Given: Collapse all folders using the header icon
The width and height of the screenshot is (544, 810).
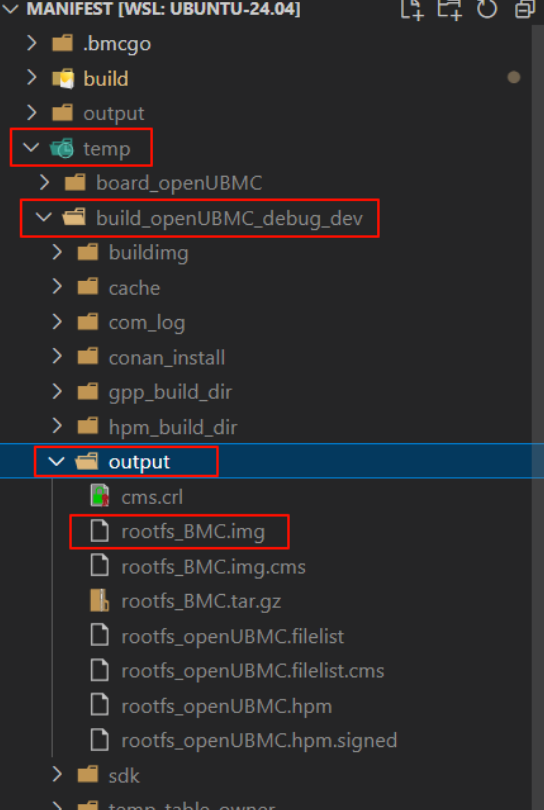Looking at the screenshot, I should pos(525,9).
